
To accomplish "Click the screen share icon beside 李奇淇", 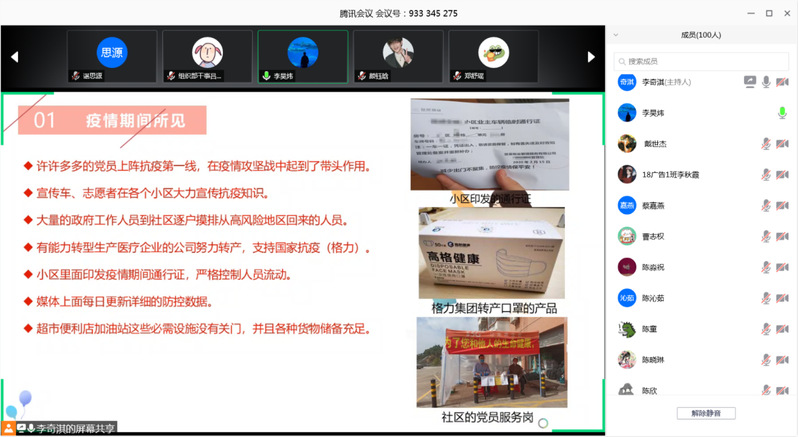I will pyautogui.click(x=750, y=82).
